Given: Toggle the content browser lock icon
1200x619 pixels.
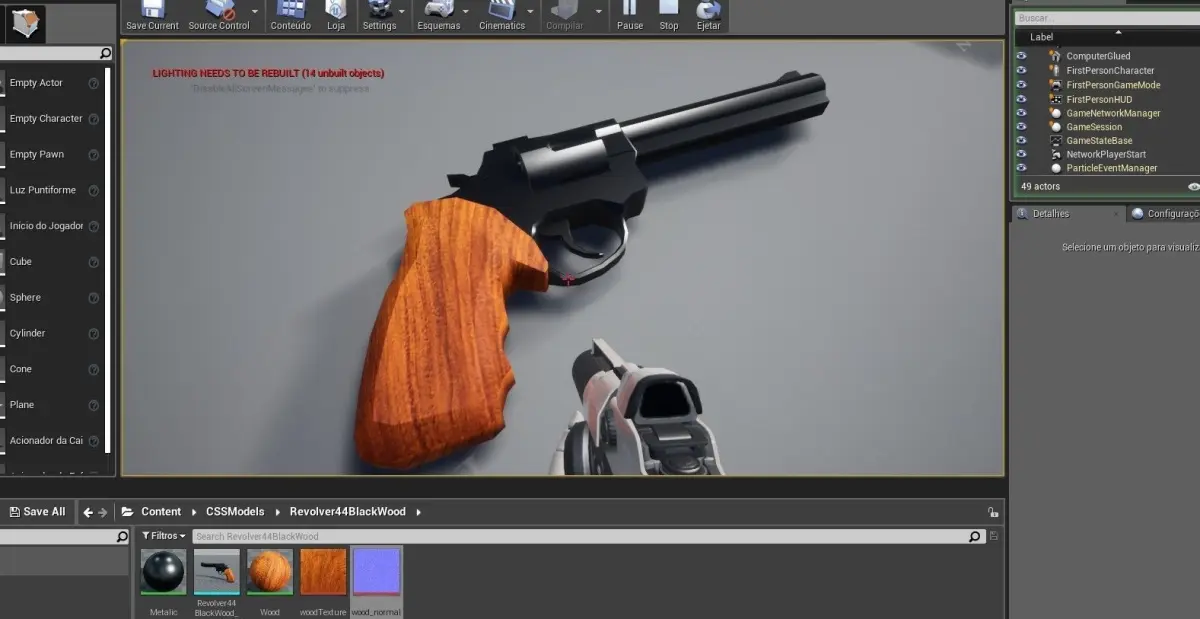Looking at the screenshot, I should (993, 512).
